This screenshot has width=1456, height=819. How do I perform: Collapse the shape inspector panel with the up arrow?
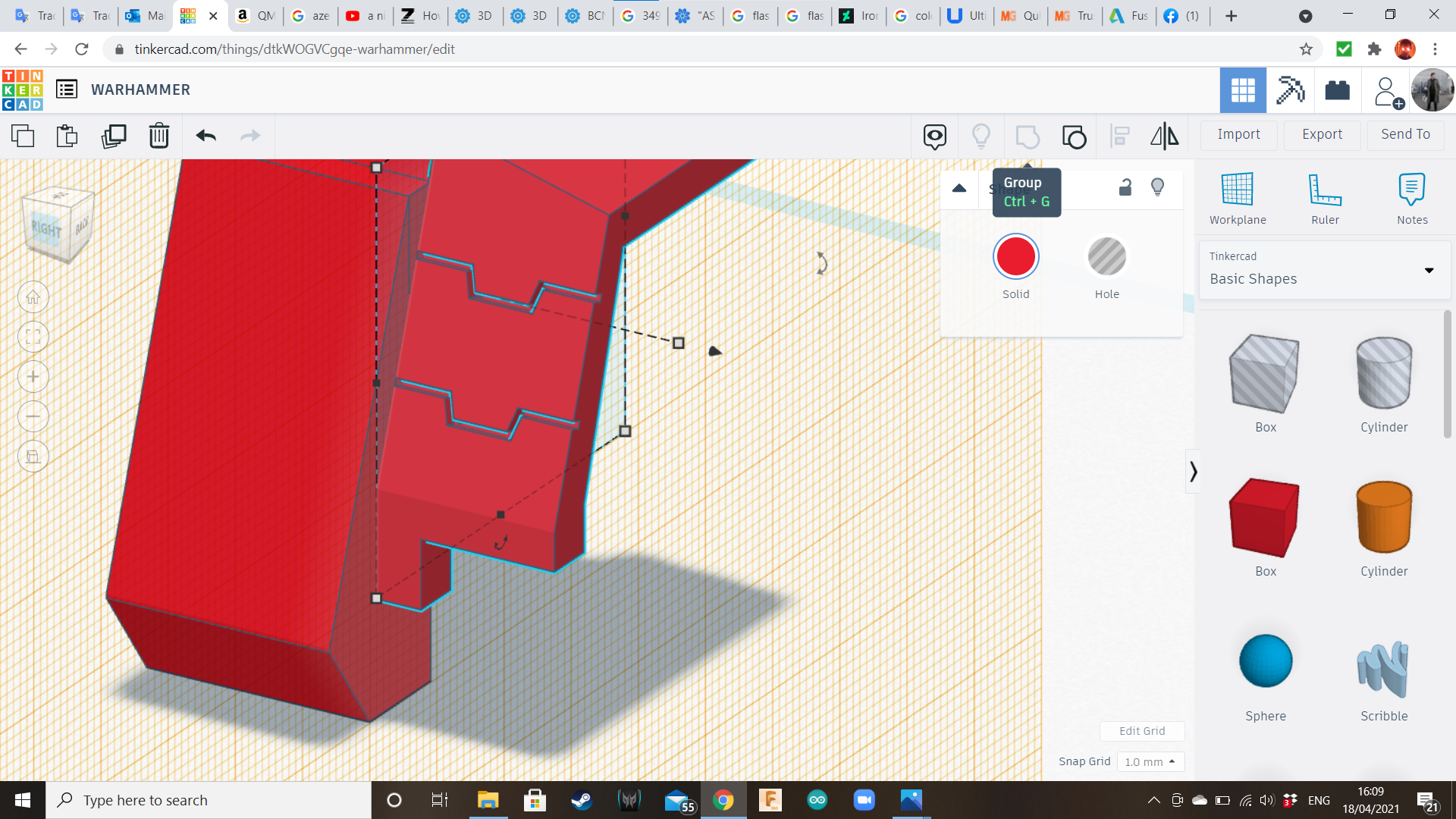(959, 188)
